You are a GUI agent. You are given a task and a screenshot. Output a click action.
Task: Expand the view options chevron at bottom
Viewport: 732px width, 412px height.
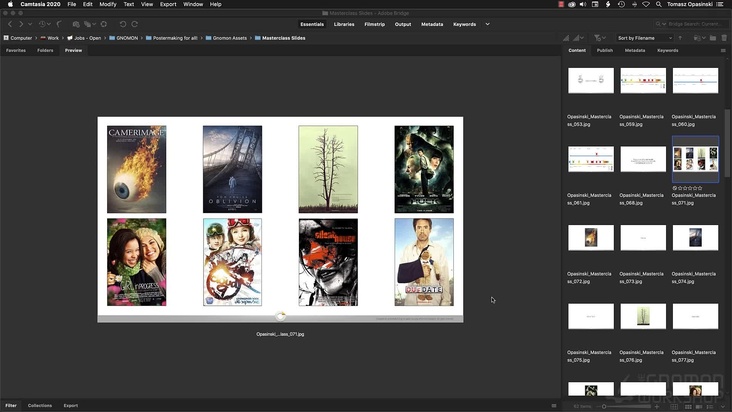pyautogui.click(x=723, y=407)
